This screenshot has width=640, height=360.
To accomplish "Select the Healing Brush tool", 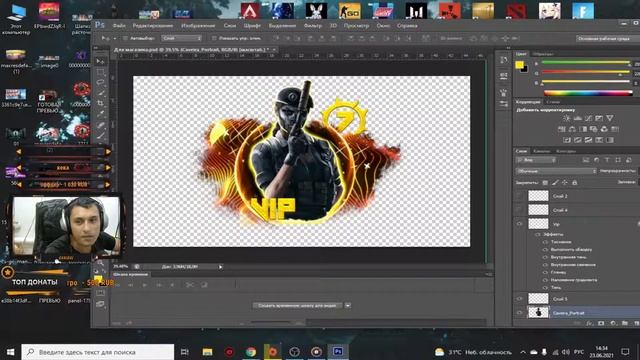I will point(100,125).
